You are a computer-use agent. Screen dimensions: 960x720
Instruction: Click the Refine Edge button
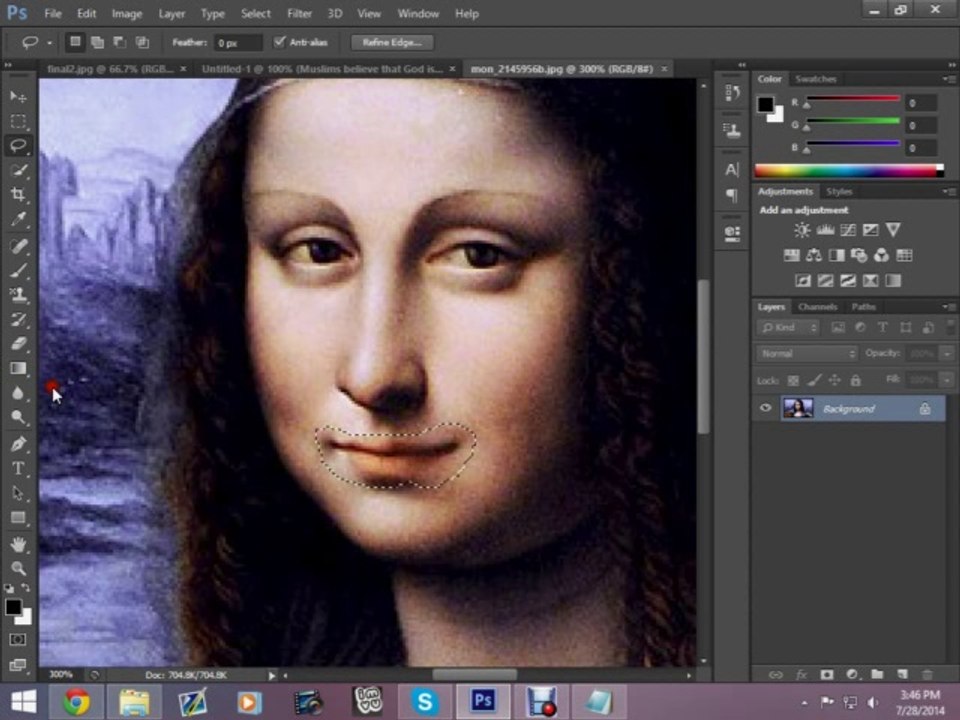click(392, 42)
